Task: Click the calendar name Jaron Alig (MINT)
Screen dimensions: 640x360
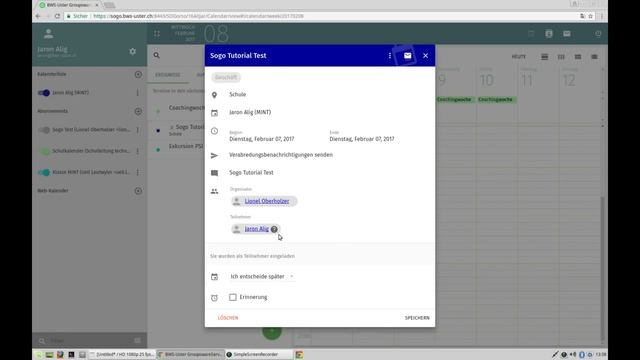Action: 250,112
